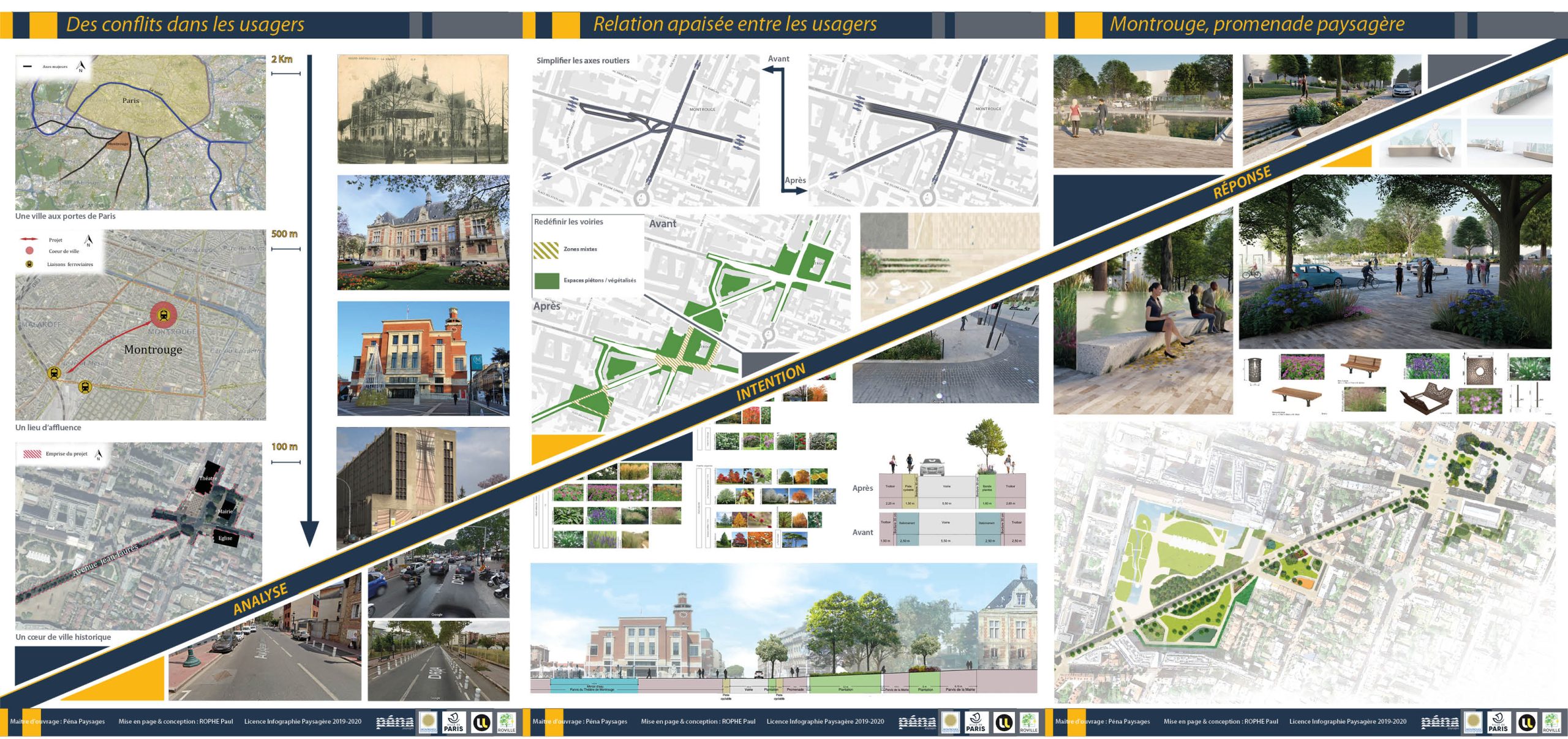Open the old black-and-white town hall postcard

423,109
